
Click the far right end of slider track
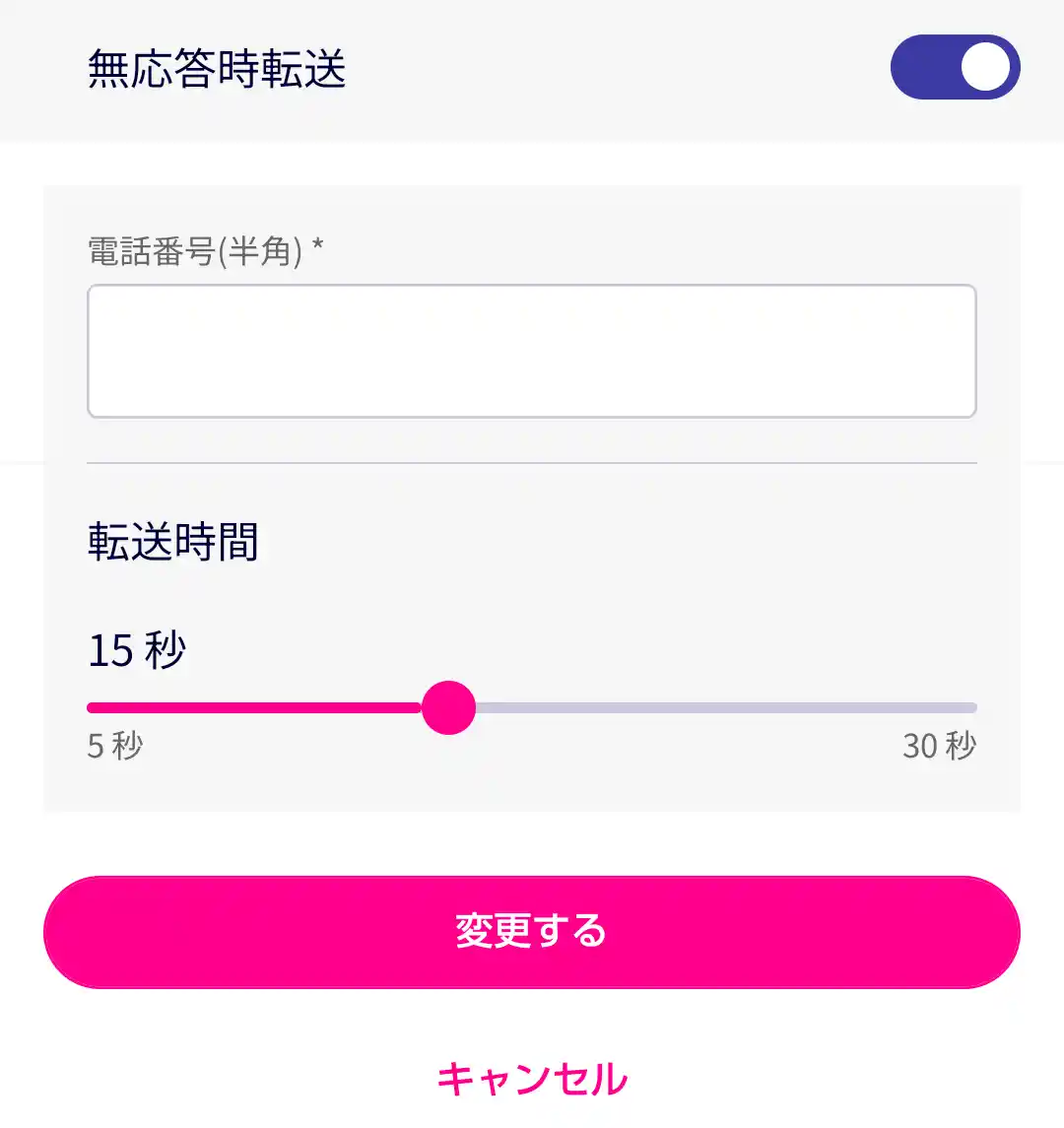[971, 707]
